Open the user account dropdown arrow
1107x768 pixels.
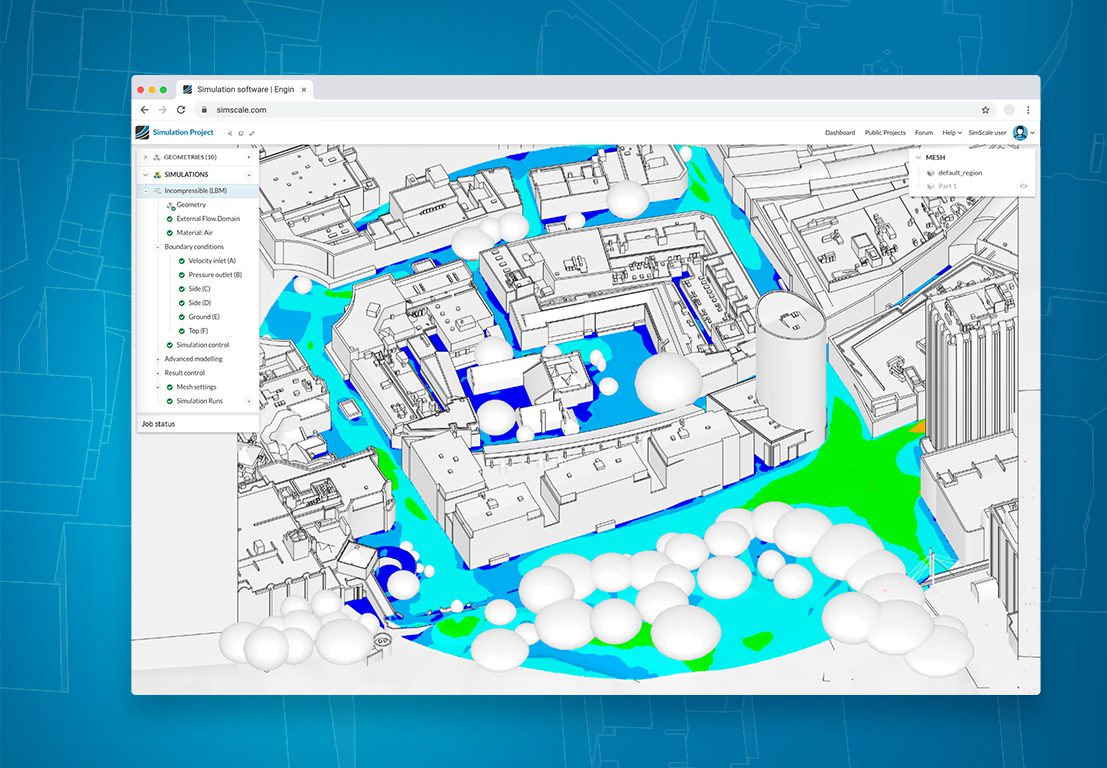[1032, 133]
